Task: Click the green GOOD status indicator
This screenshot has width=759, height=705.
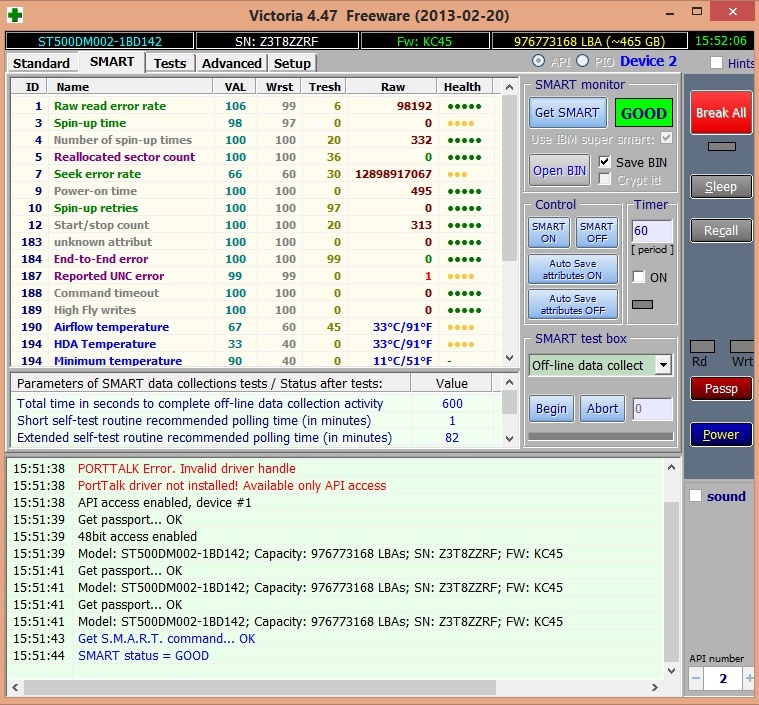Action: [643, 113]
